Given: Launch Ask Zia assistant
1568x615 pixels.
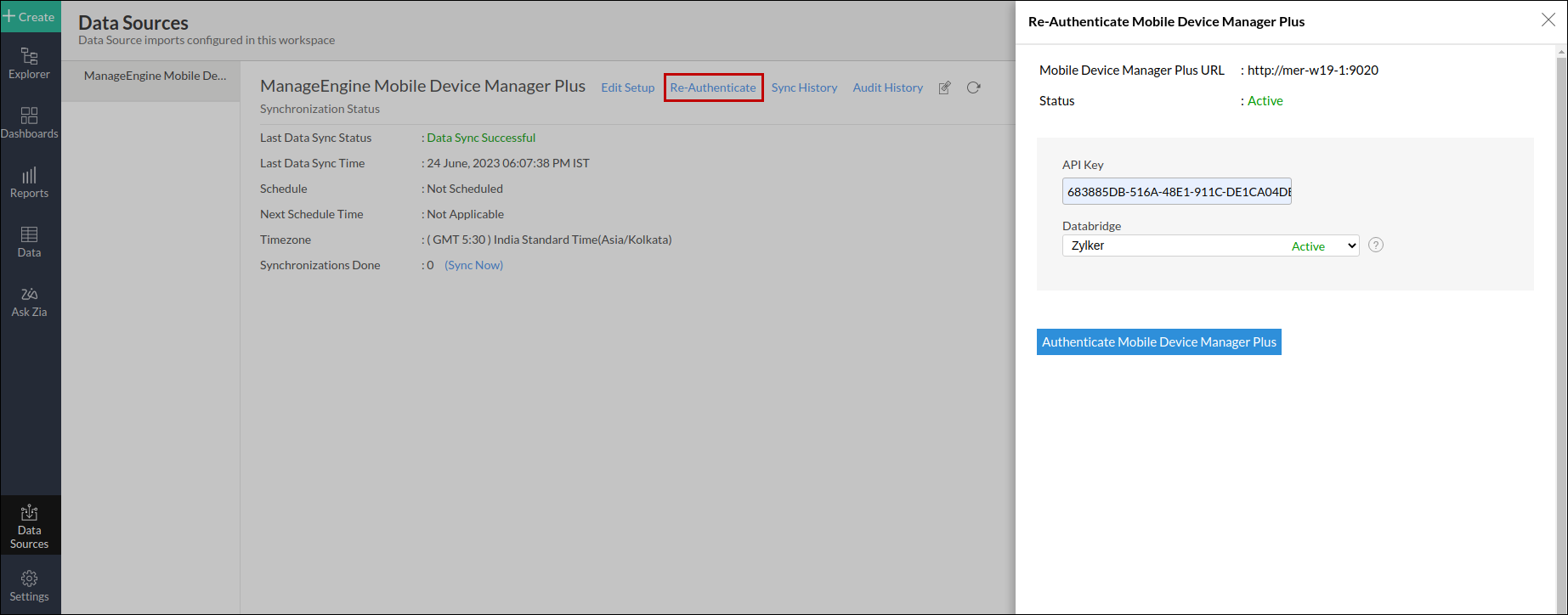Looking at the screenshot, I should point(29,302).
